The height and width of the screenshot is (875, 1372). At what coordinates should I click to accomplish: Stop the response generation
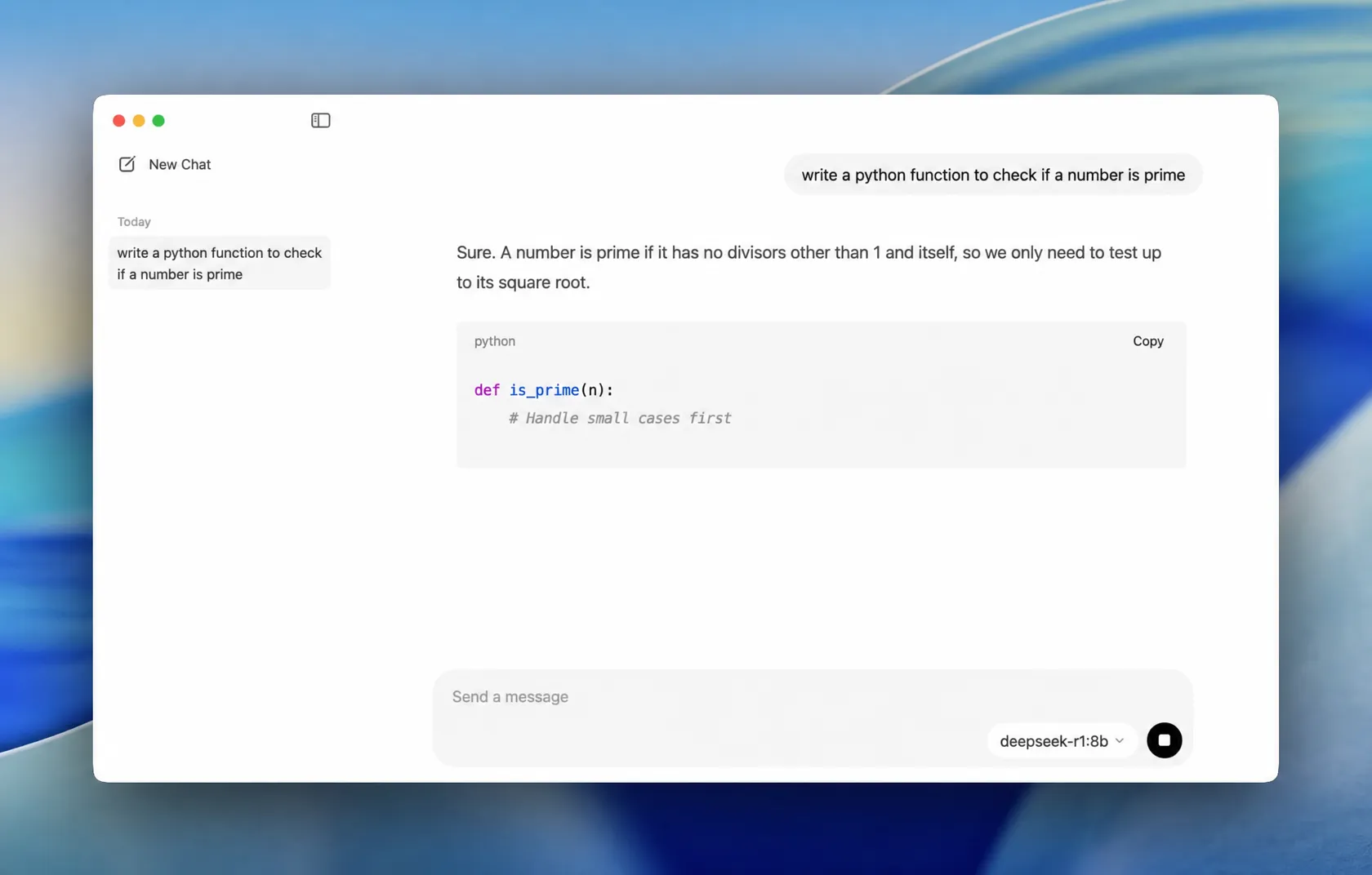(x=1164, y=740)
